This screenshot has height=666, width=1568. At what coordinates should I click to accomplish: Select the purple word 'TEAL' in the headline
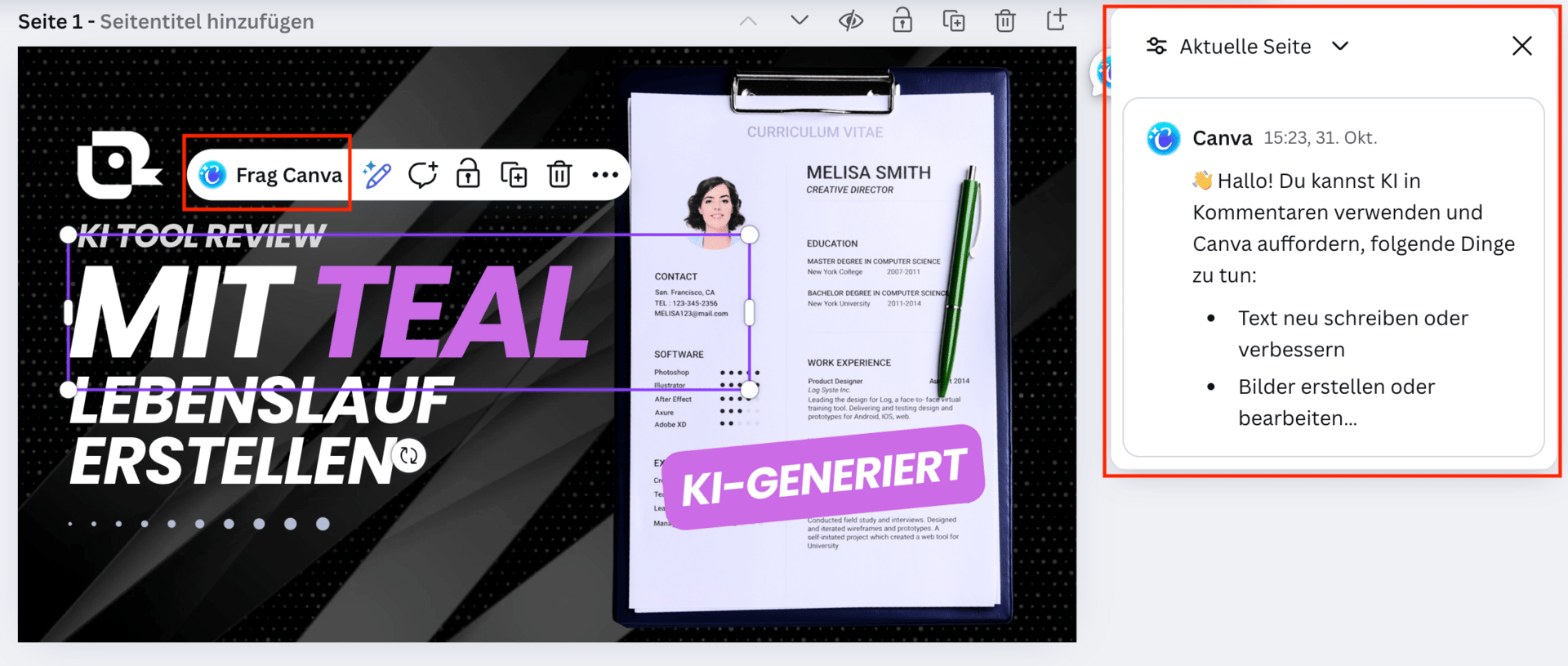pyautogui.click(x=454, y=312)
